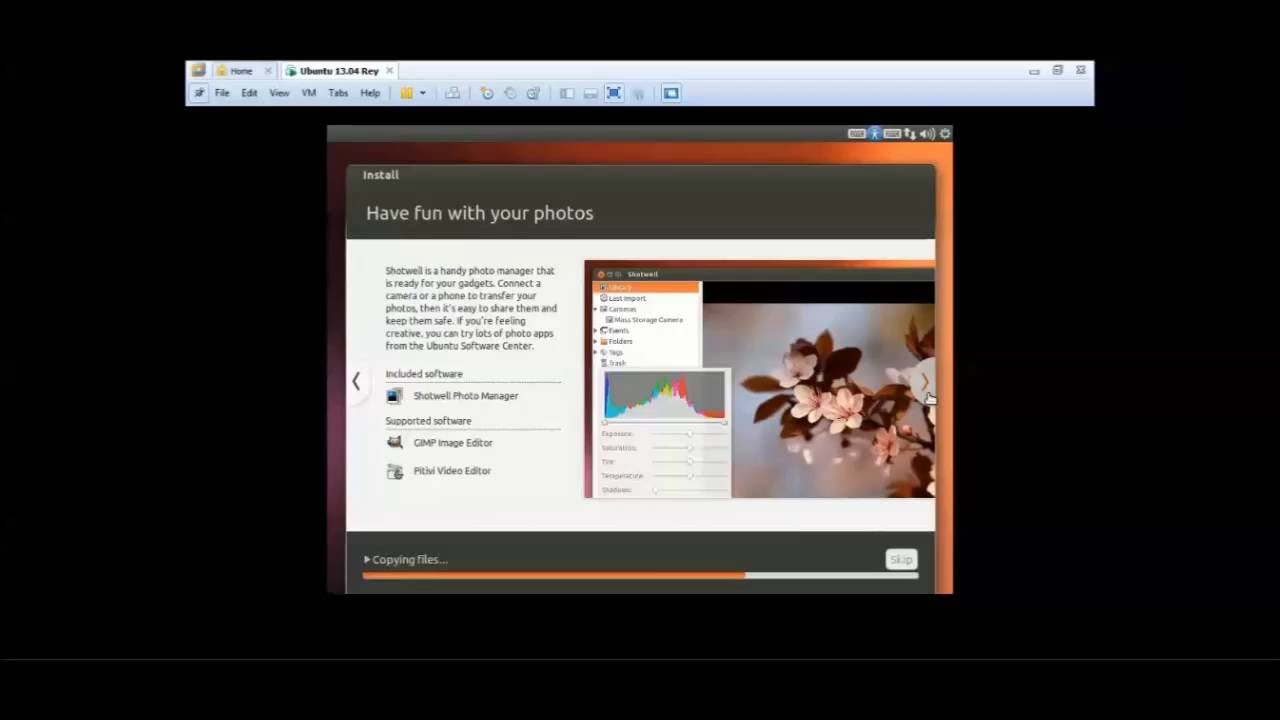The height and width of the screenshot is (720, 1280).
Task: Switch to Unity mode toolbar icon
Action: (x=637, y=93)
